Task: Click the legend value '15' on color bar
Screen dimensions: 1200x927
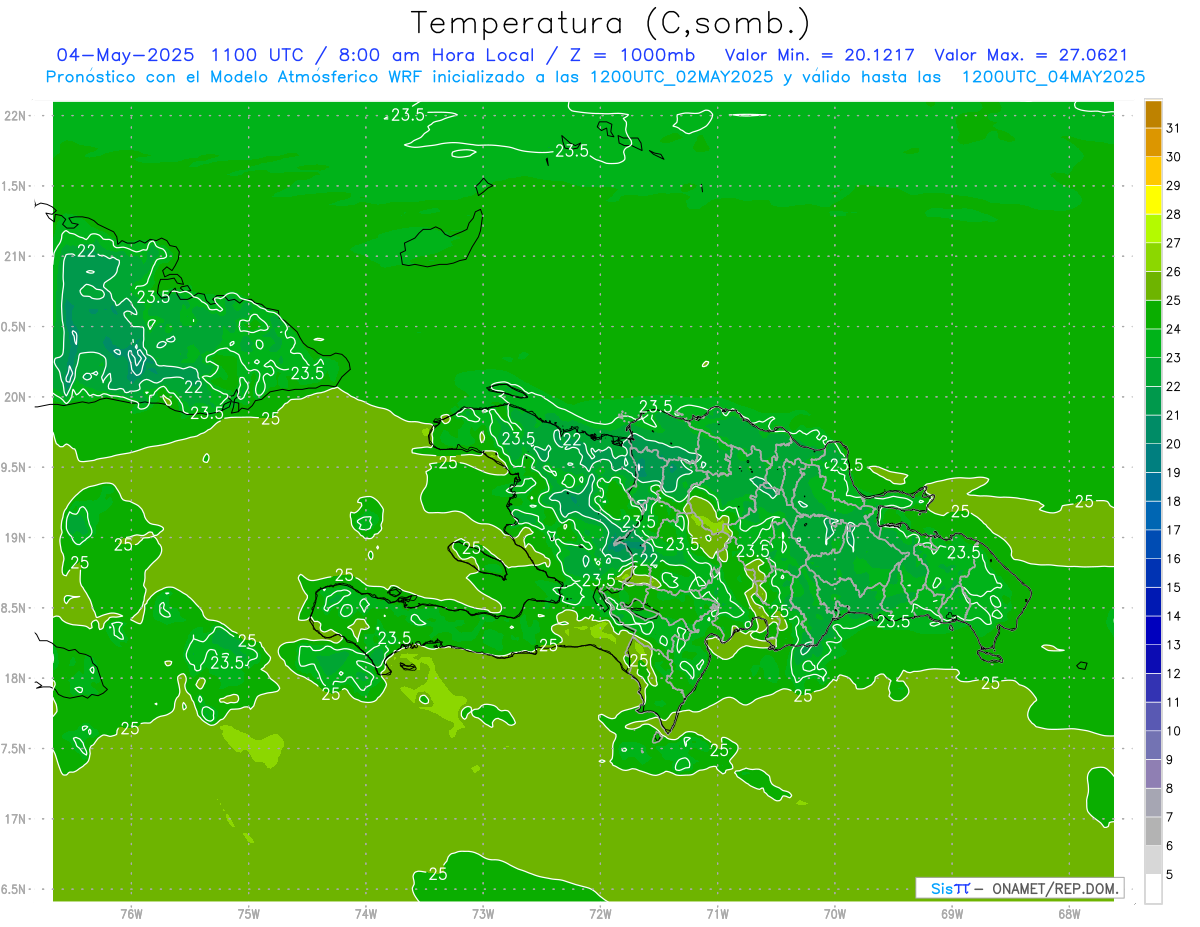Action: point(1174,587)
